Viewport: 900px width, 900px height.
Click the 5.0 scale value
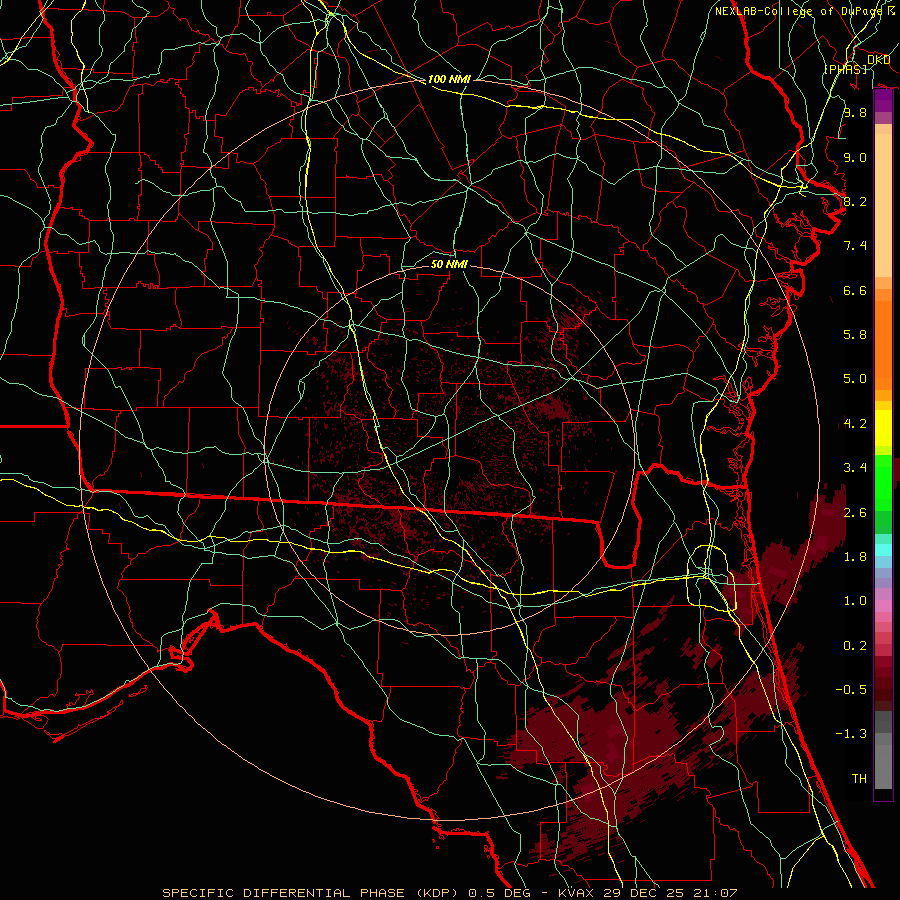click(x=855, y=379)
